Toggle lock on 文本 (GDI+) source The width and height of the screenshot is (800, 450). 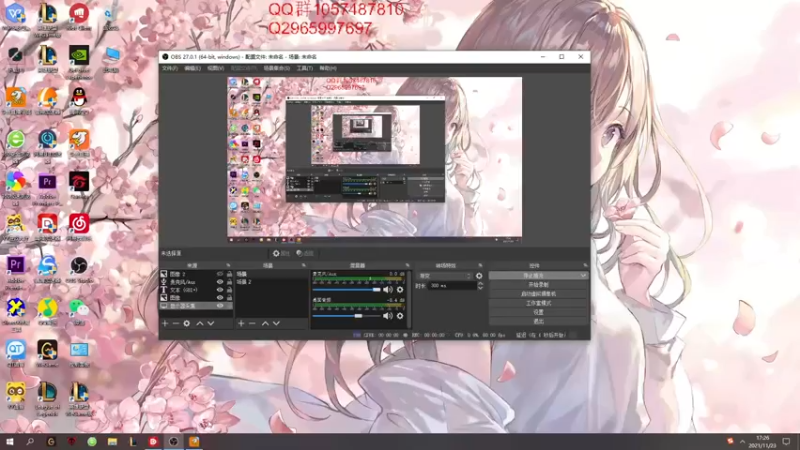pos(229,290)
